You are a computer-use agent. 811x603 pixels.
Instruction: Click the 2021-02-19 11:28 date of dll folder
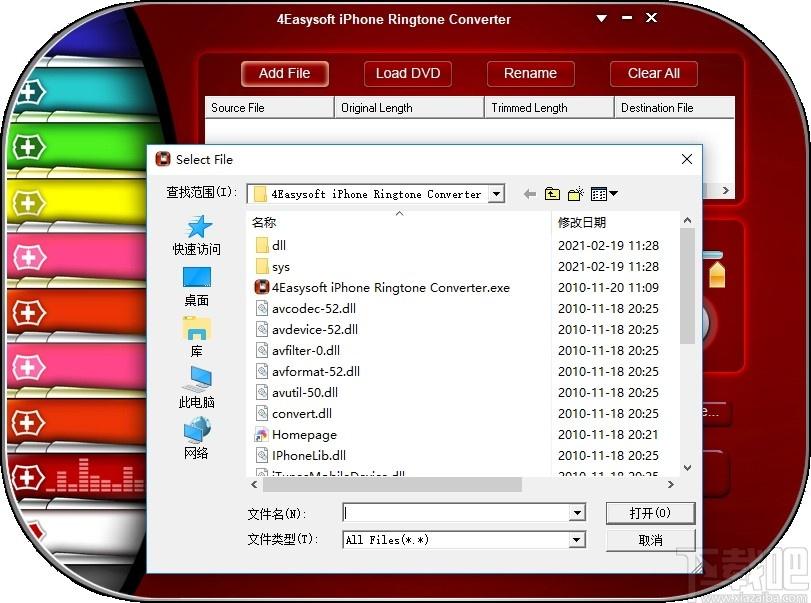[608, 245]
